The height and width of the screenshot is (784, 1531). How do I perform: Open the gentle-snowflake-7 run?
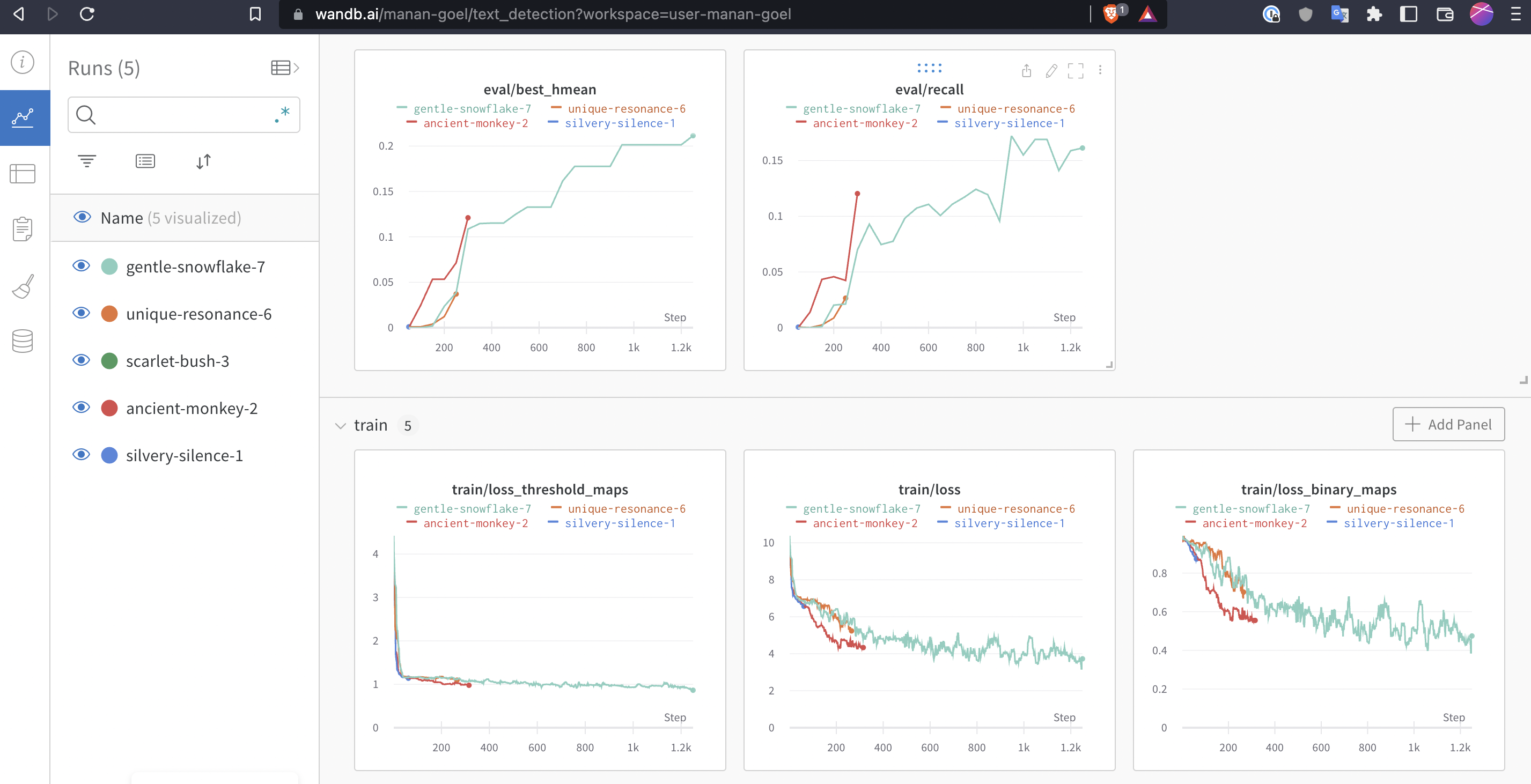(195, 267)
